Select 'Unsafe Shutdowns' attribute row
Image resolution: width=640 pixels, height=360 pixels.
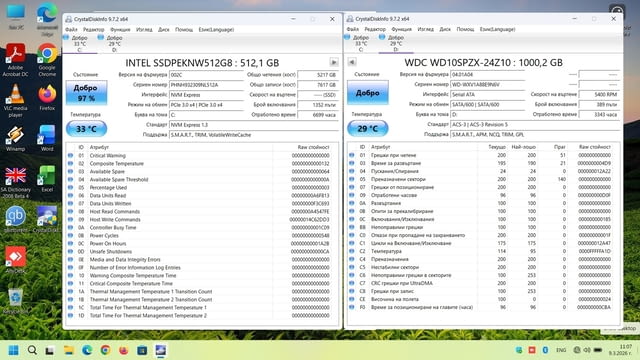(x=202, y=251)
